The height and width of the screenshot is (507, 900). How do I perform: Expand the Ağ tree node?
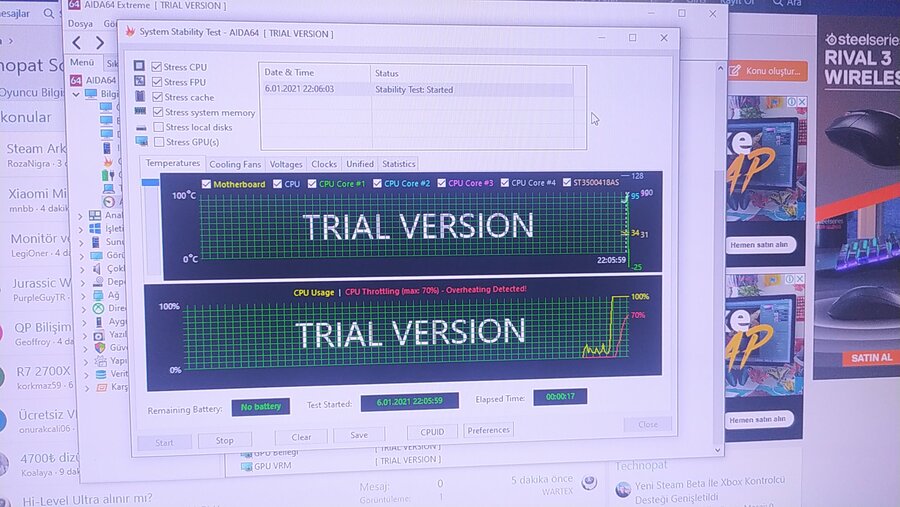tap(84, 296)
